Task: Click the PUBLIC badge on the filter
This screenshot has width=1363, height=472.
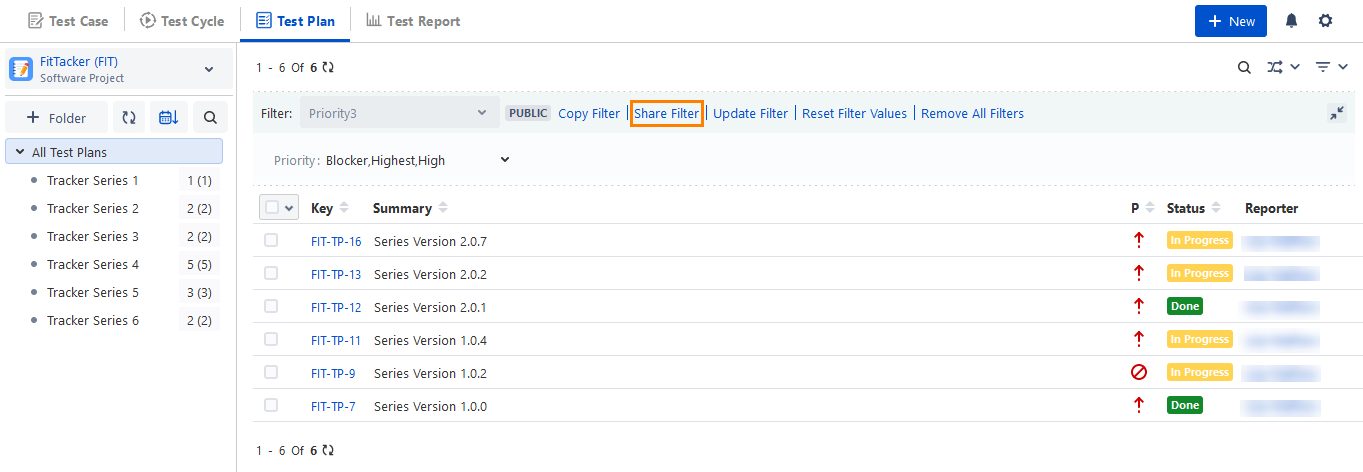Action: click(528, 113)
